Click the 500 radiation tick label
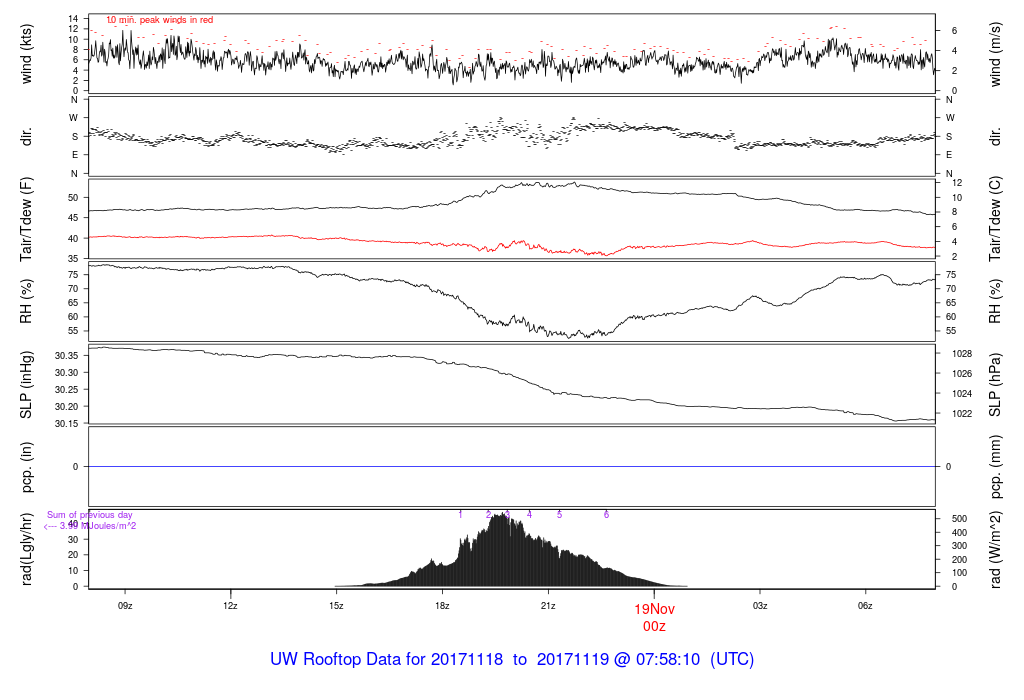 click(959, 519)
